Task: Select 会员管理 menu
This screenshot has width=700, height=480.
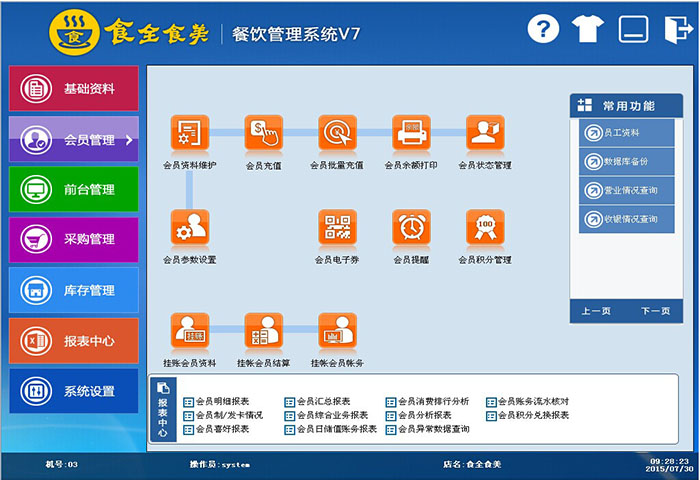Action: tap(74, 139)
